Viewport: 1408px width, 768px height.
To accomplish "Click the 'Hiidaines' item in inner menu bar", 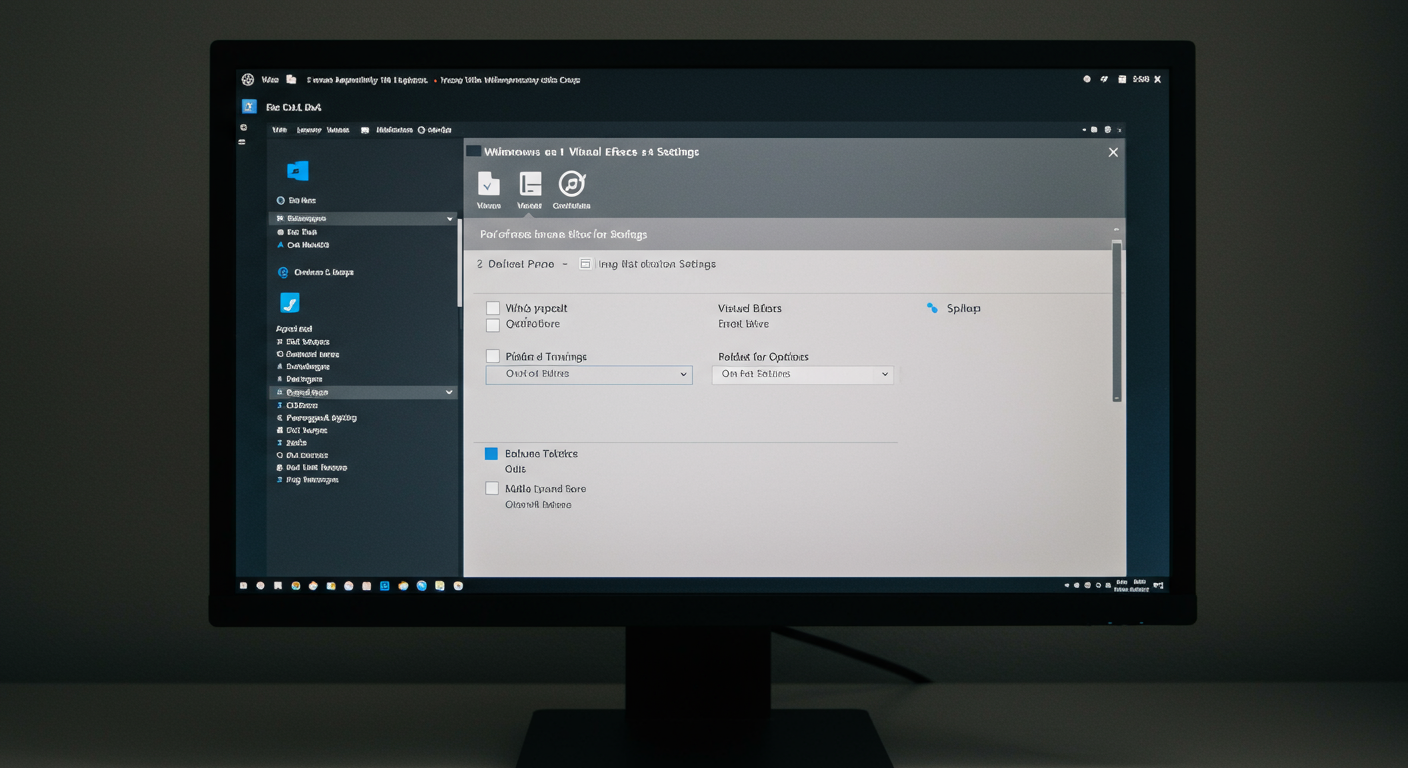I will click(x=394, y=130).
